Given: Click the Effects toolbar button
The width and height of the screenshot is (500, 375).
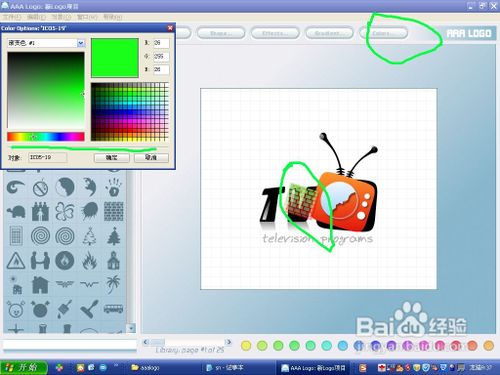Looking at the screenshot, I should (275, 33).
